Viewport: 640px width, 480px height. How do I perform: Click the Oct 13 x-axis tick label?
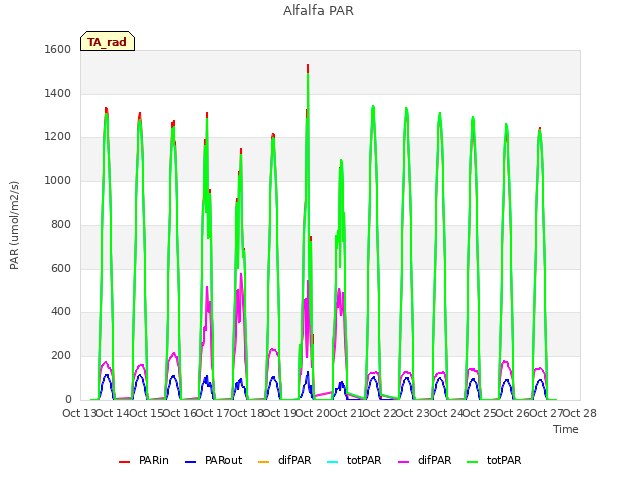click(79, 413)
